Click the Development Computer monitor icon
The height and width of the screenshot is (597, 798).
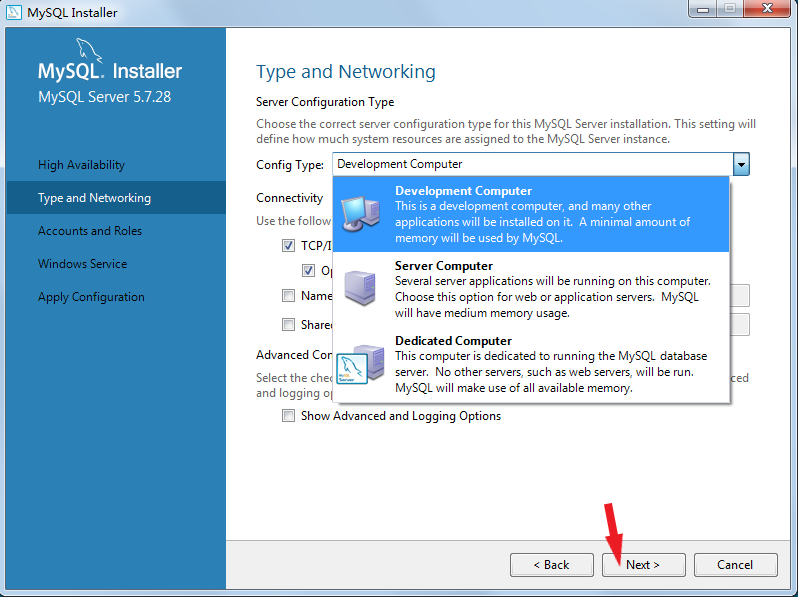[x=360, y=214]
